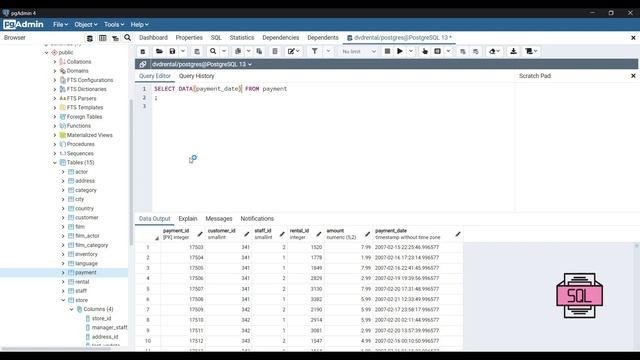This screenshot has width=640, height=360.
Task: Open the Query History tab
Action: coord(196,76)
